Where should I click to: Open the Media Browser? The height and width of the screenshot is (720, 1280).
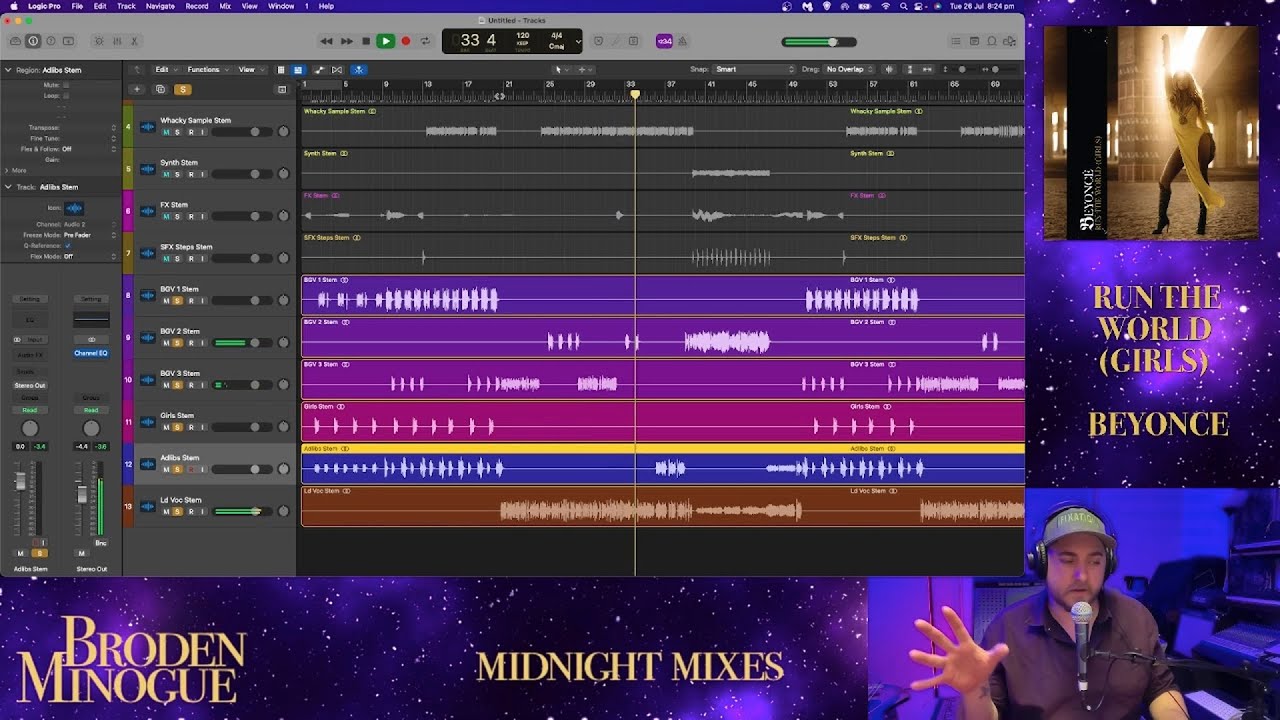pyautogui.click(x=1010, y=41)
